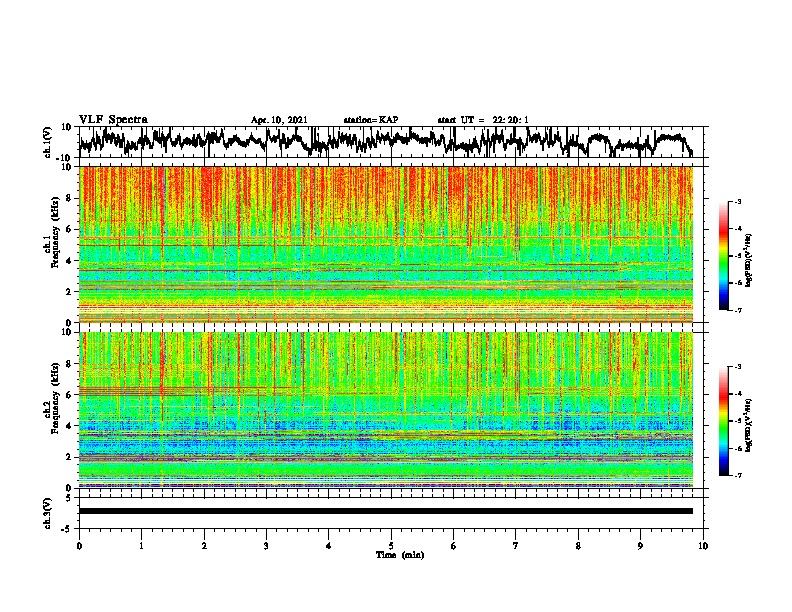Viewport: 792px width, 612px height.
Task: Select the "start UT = 22:20:1" text
Action: tap(483, 120)
